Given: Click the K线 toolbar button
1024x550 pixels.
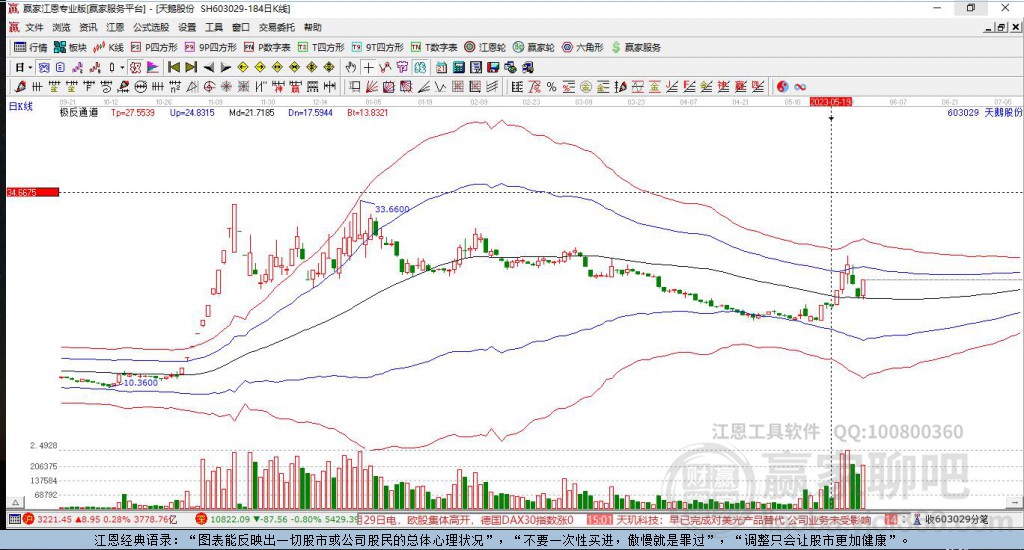Looking at the screenshot, I should (108, 47).
